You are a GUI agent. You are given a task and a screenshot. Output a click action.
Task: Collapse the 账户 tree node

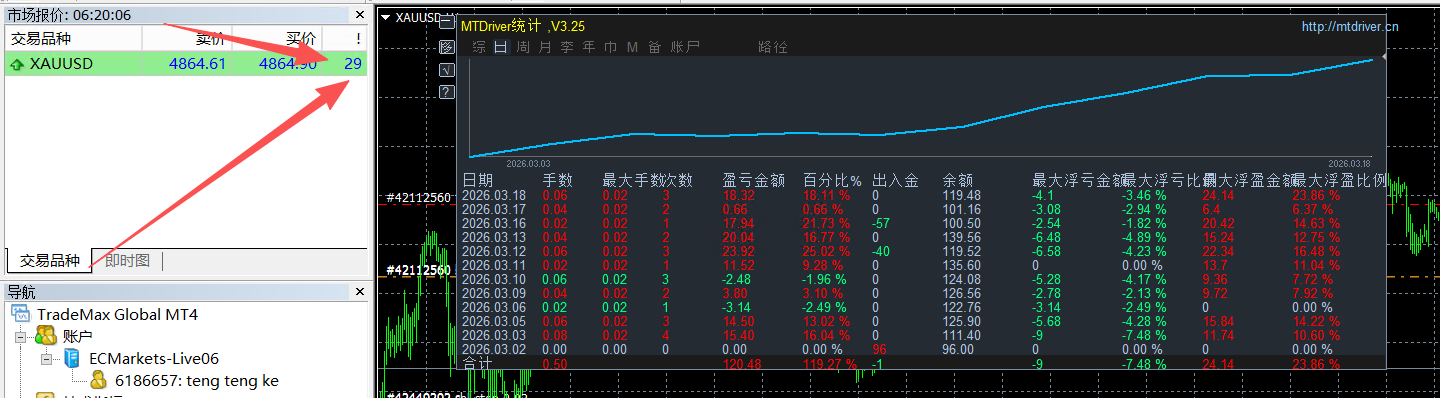click(x=20, y=337)
